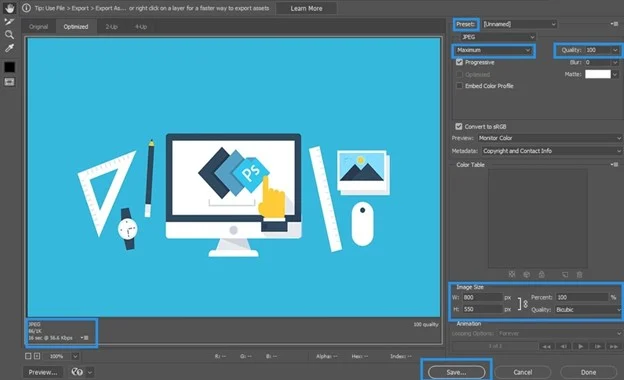Click the play animation button
The image size is (624, 380).
tap(581, 347)
